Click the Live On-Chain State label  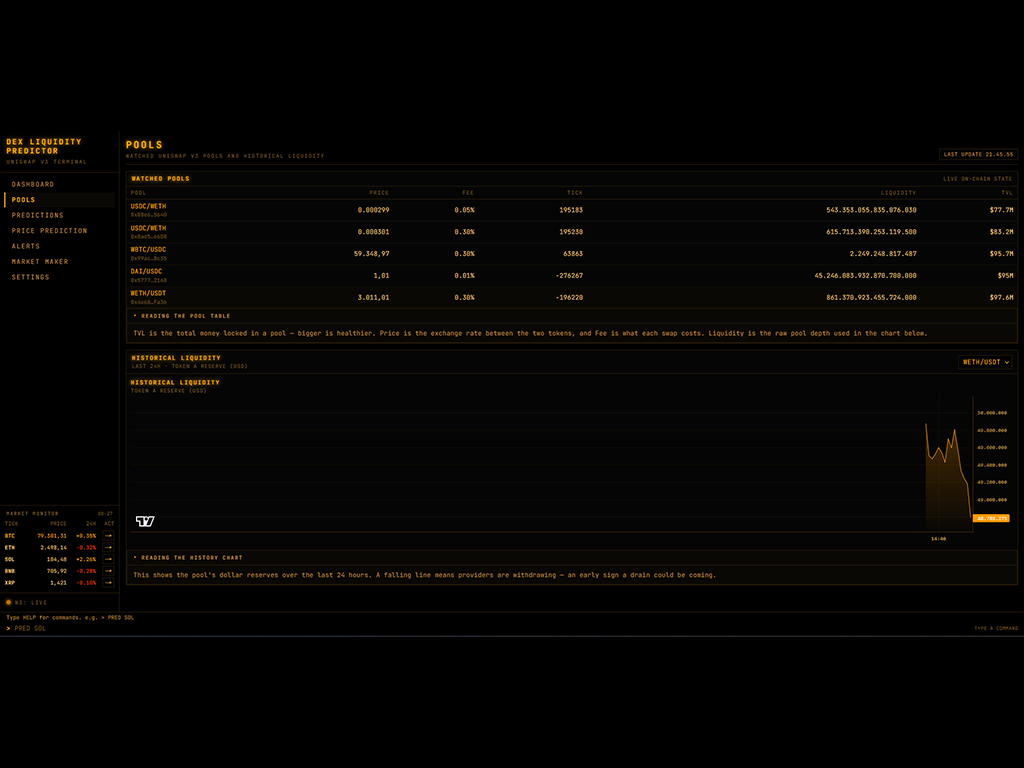pyautogui.click(x=978, y=178)
